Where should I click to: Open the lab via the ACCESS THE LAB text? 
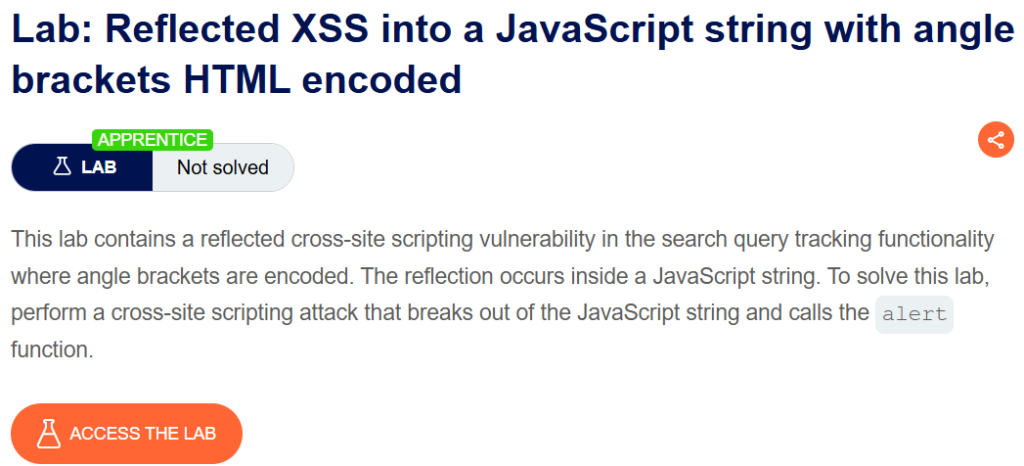click(x=143, y=433)
